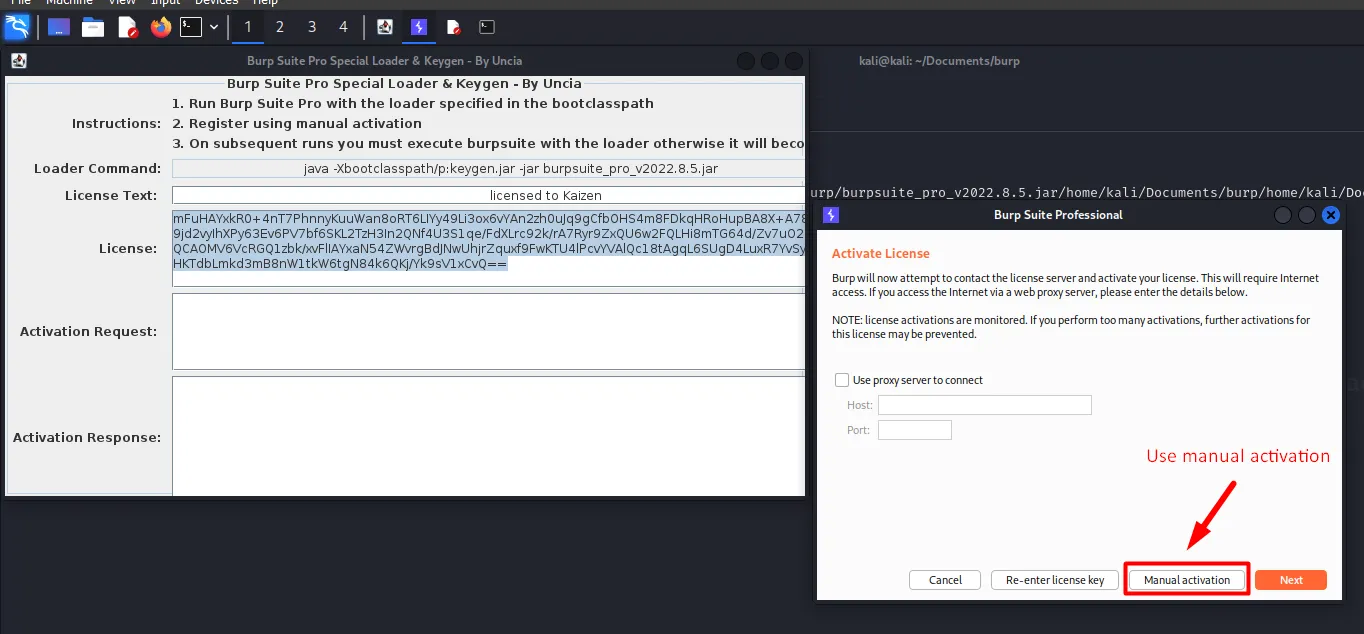
Task: Click the 'Port:' label in Burp dialog
Action: click(860, 430)
